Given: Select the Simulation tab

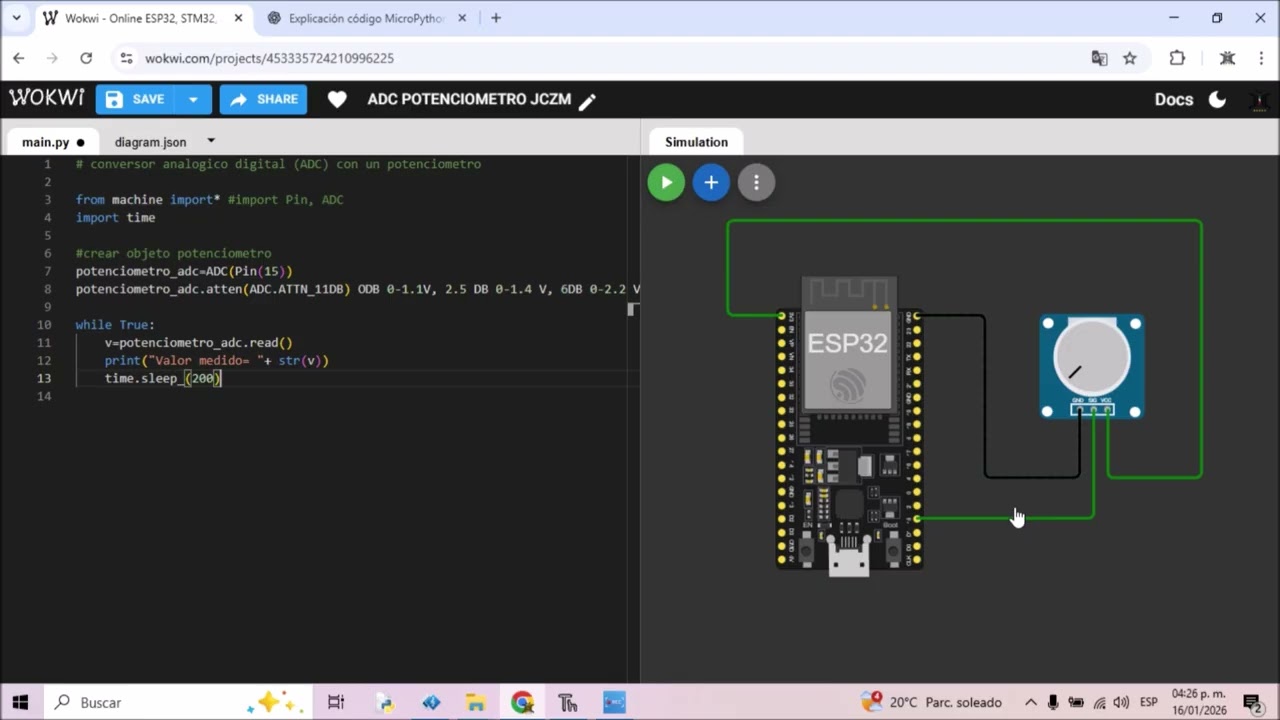Looking at the screenshot, I should 696,142.
